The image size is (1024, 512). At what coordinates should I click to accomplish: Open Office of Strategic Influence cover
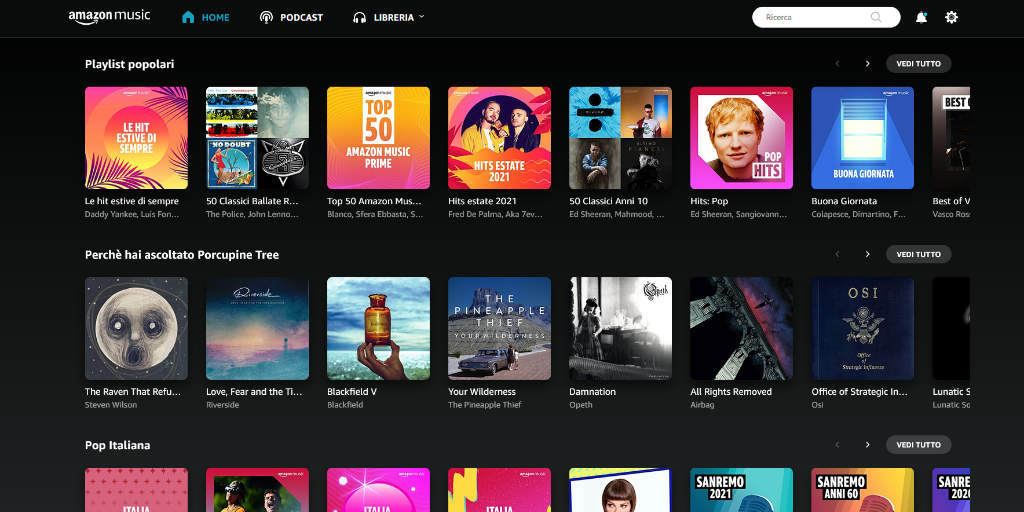(863, 328)
